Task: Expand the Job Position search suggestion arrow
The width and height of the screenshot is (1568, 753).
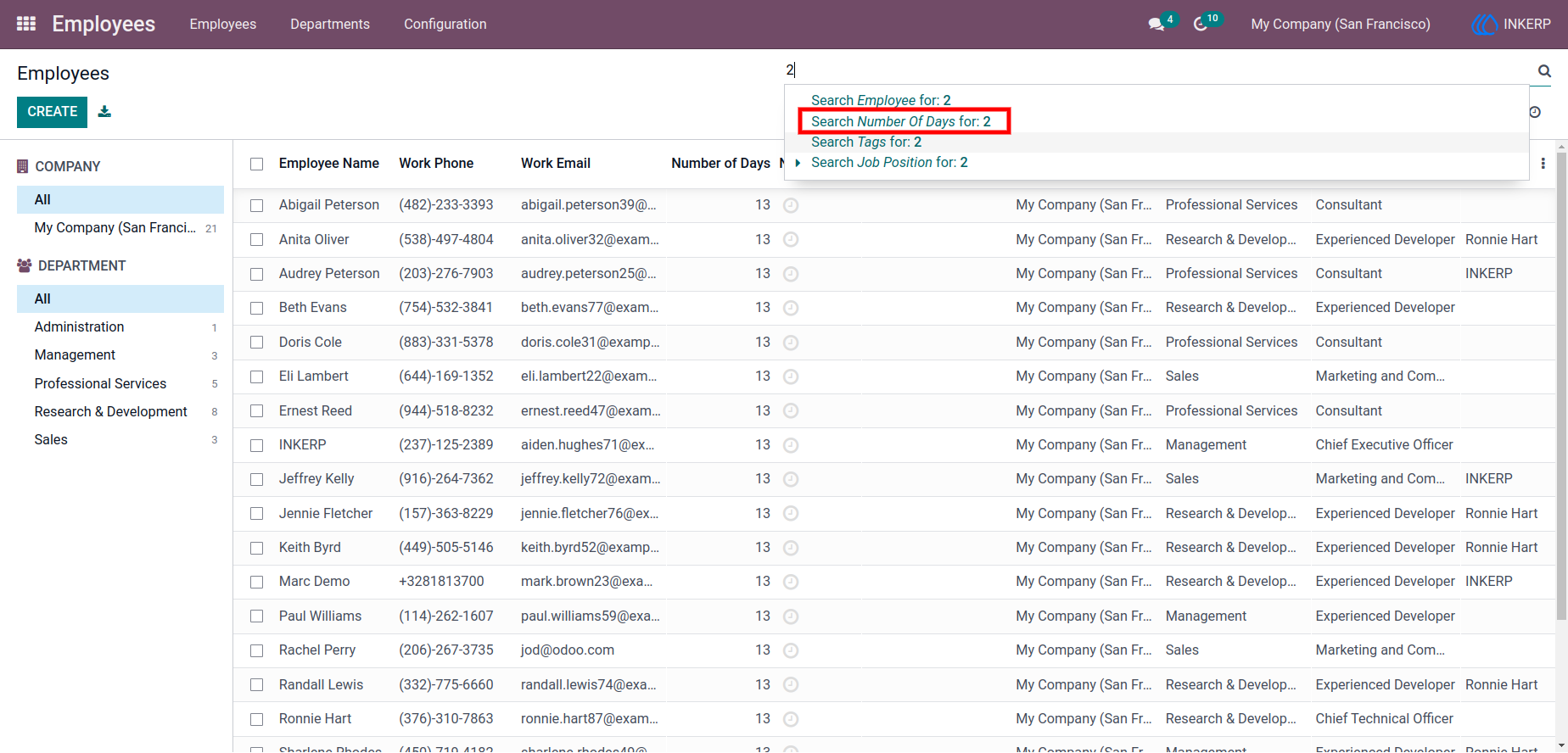Action: [x=798, y=163]
